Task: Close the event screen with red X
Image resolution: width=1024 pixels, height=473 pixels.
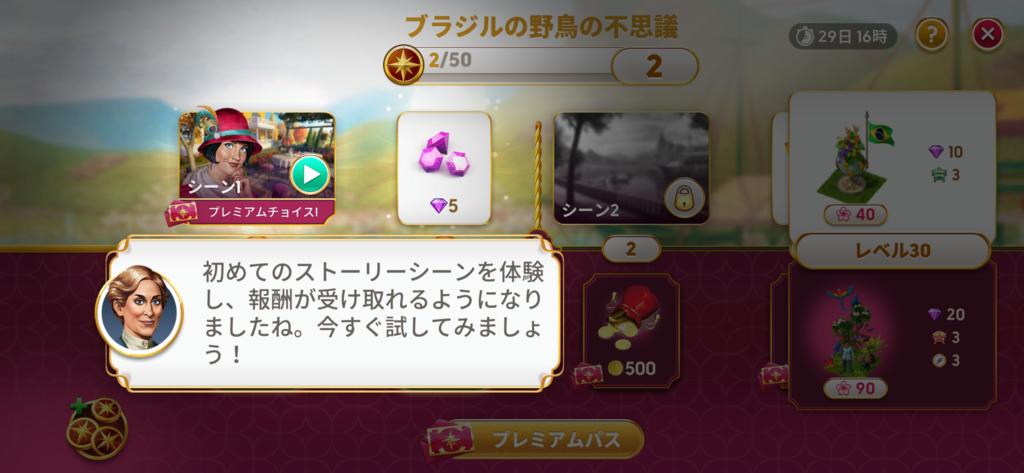Action: pyautogui.click(x=987, y=35)
